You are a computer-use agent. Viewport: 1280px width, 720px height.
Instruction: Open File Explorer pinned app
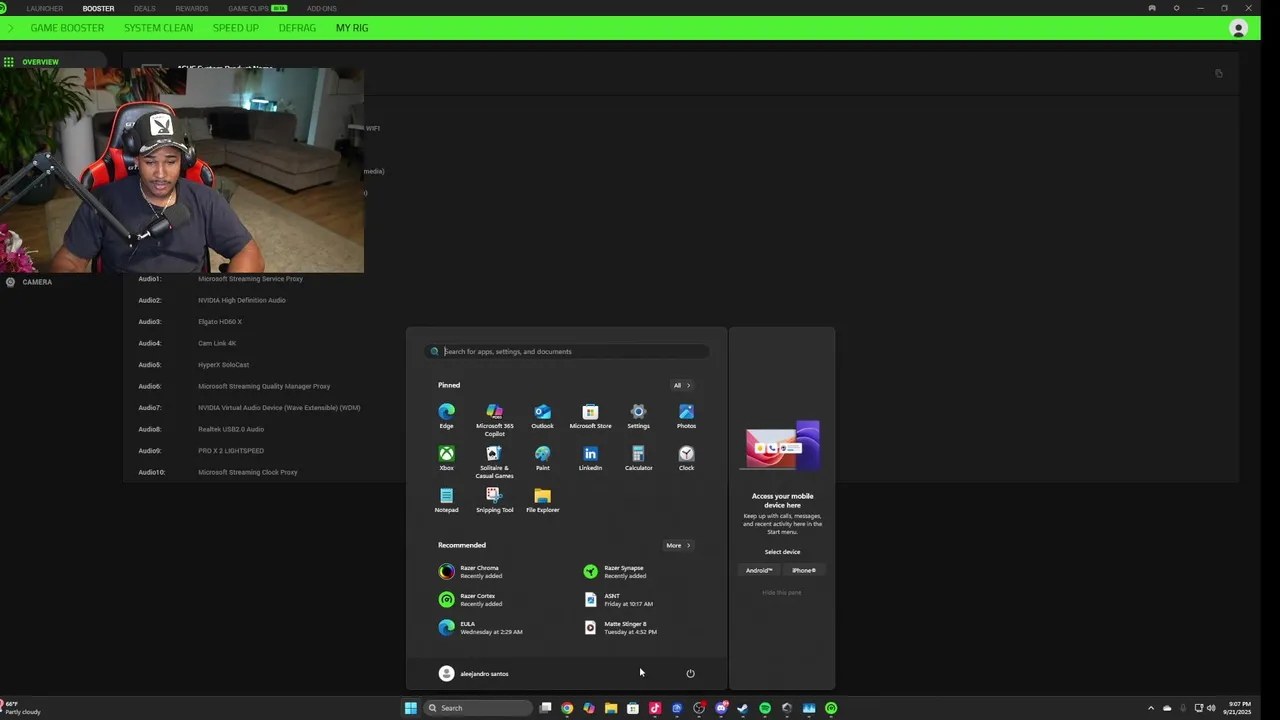[x=542, y=500]
